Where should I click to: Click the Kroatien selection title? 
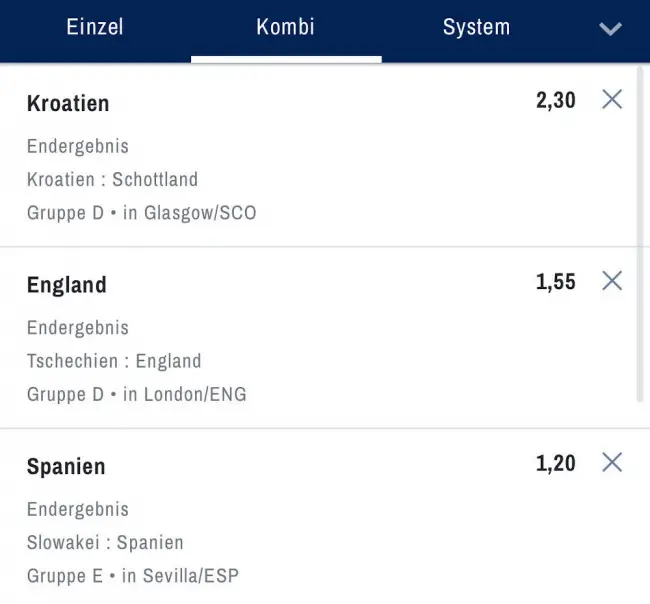tap(68, 103)
